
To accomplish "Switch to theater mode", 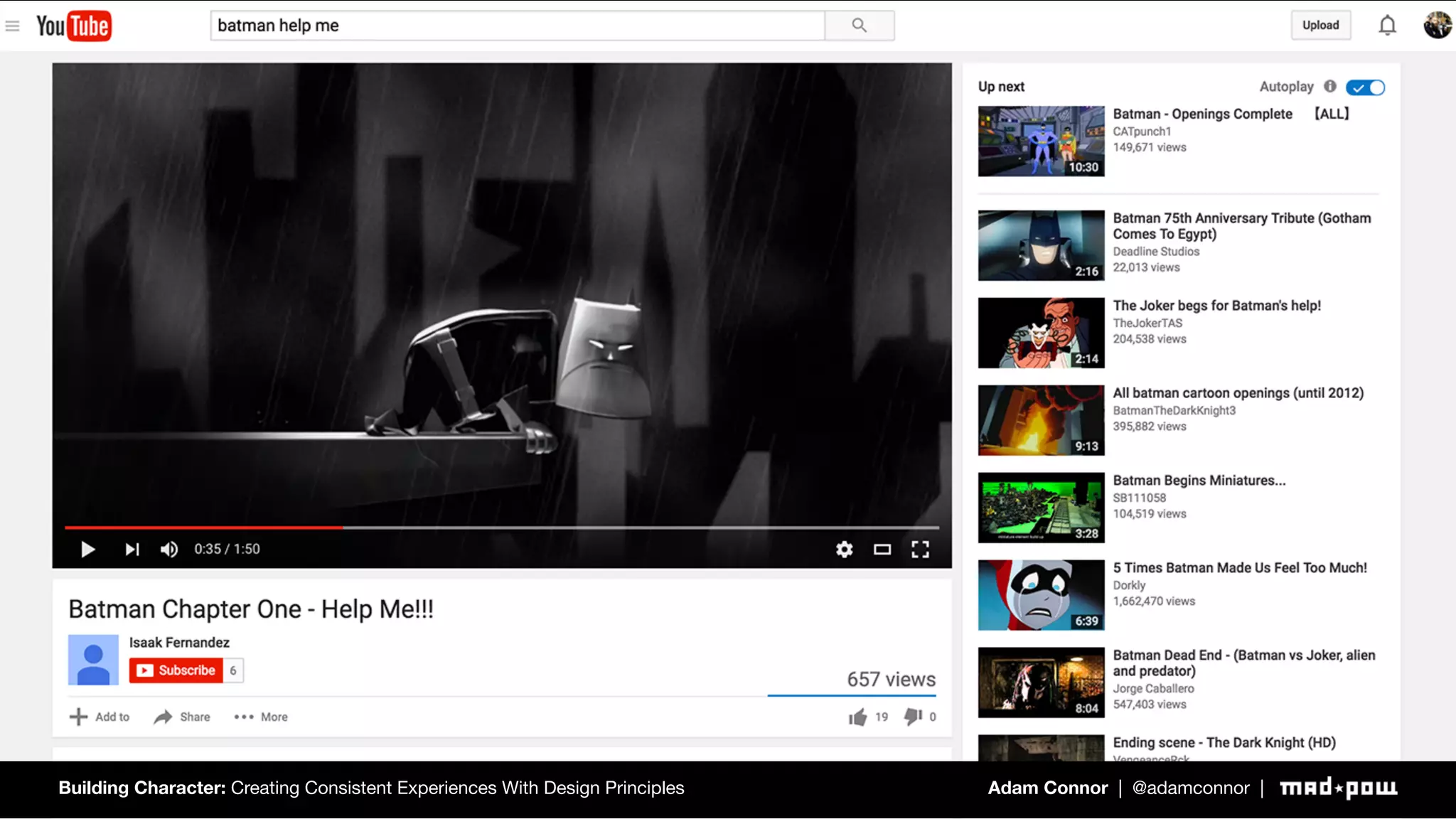I will pyautogui.click(x=882, y=550).
